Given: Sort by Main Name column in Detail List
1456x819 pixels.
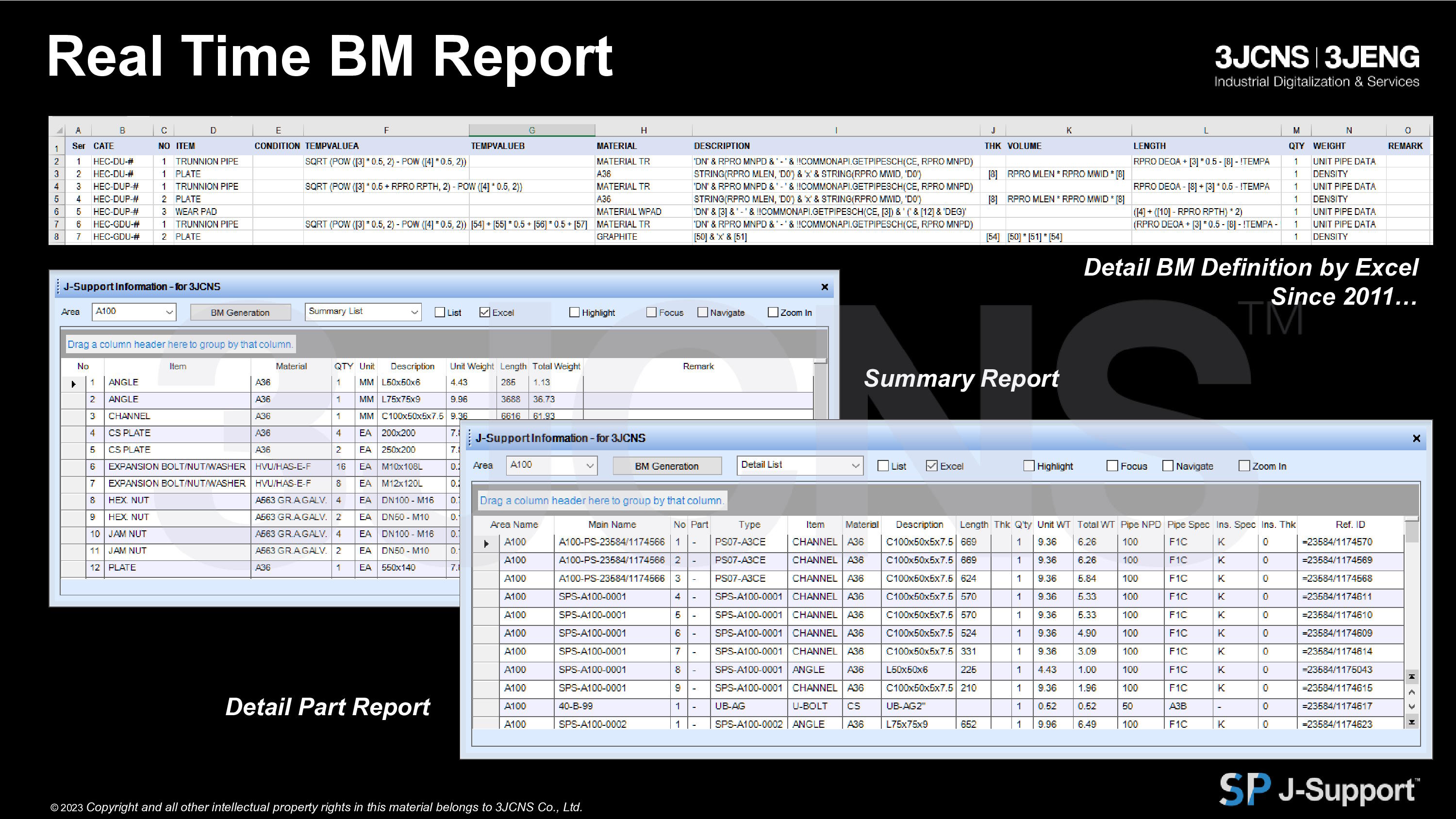Looking at the screenshot, I should point(612,524).
